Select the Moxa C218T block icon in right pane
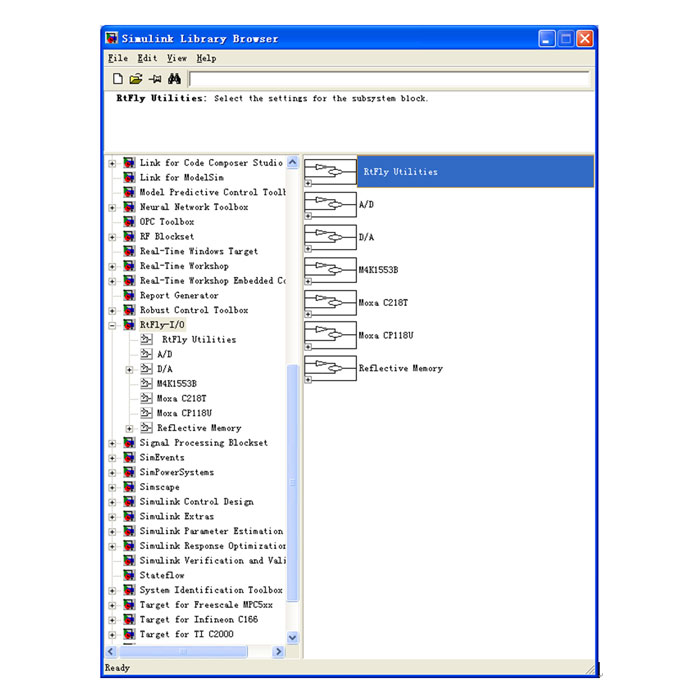 pos(330,303)
